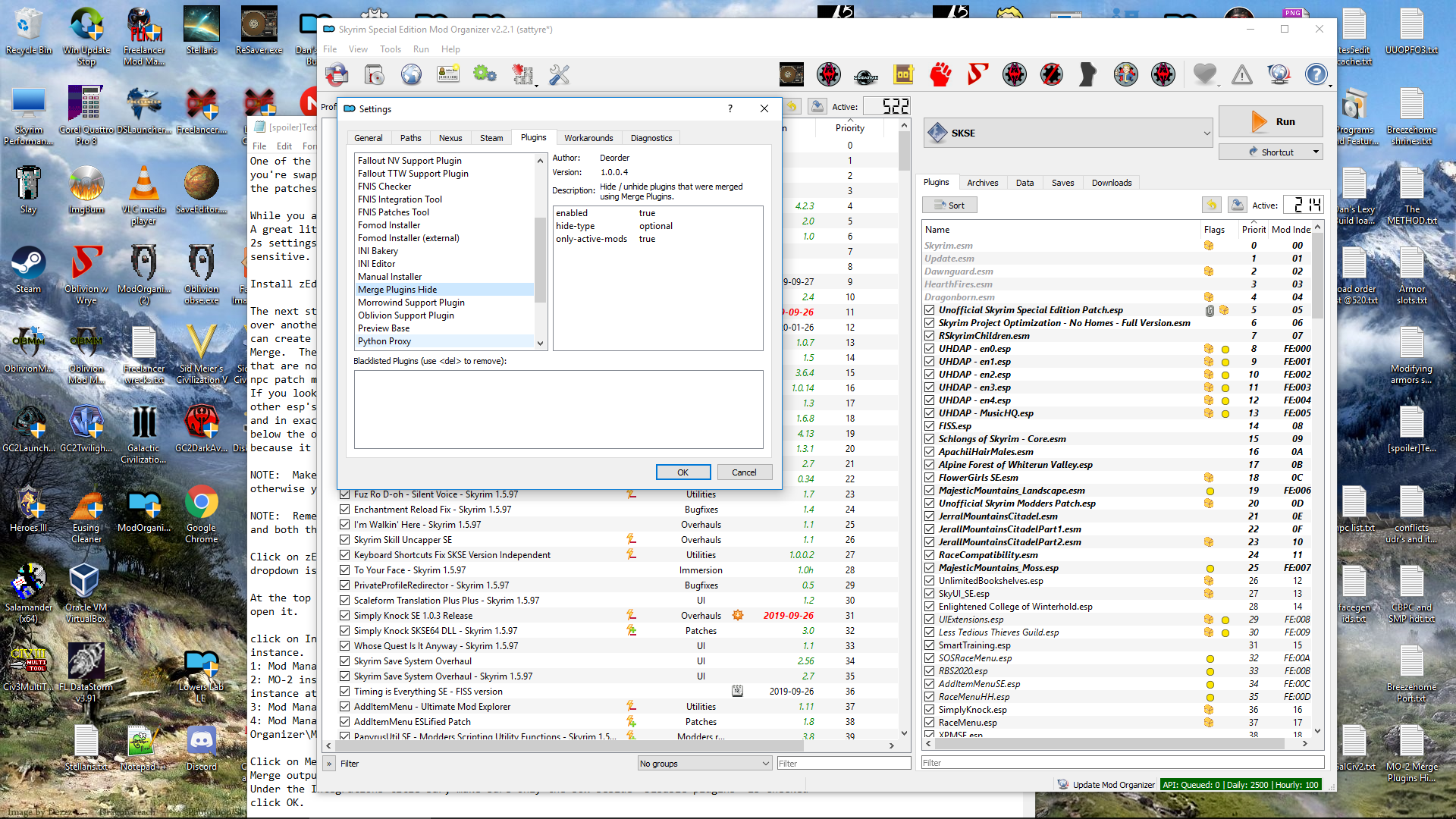Image resolution: width=1456 pixels, height=819 pixels.
Task: Toggle the To Your Face mod checkbox
Action: 344,570
